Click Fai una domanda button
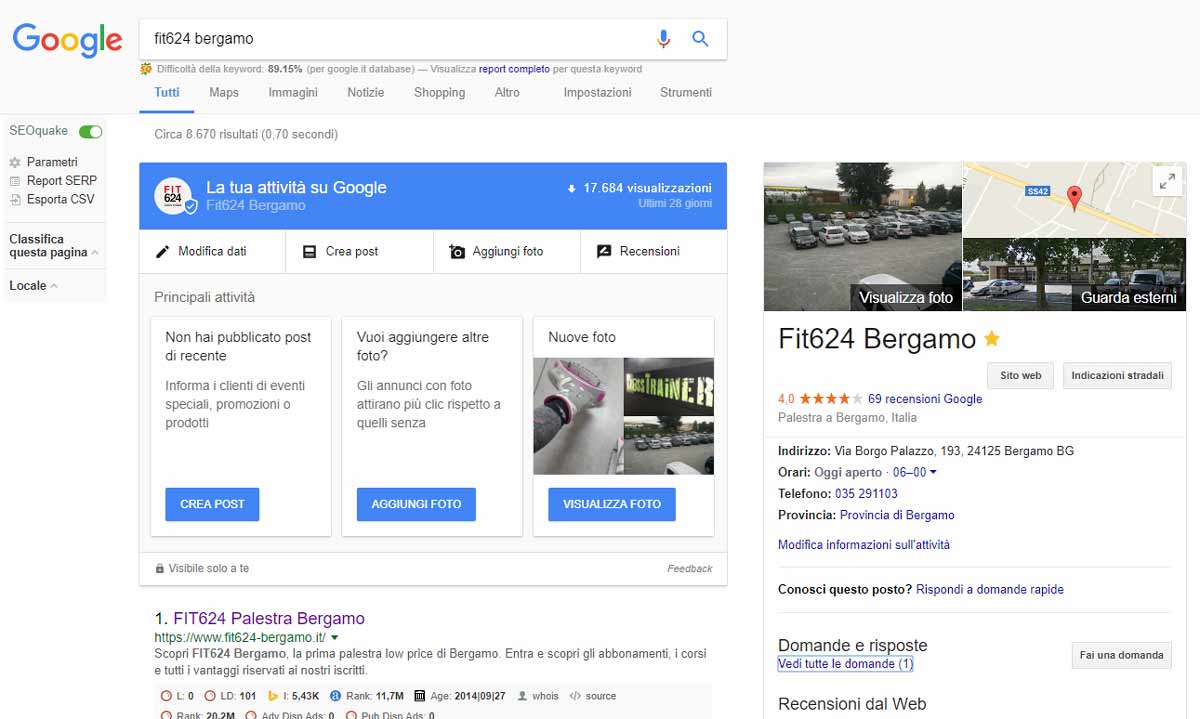 tap(1121, 656)
